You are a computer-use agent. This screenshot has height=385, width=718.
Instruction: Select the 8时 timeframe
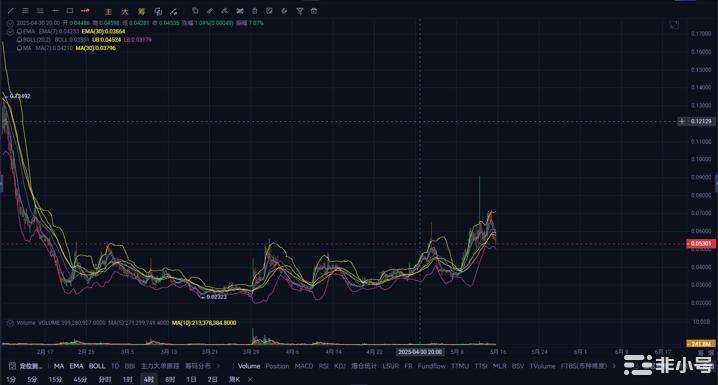(x=170, y=380)
